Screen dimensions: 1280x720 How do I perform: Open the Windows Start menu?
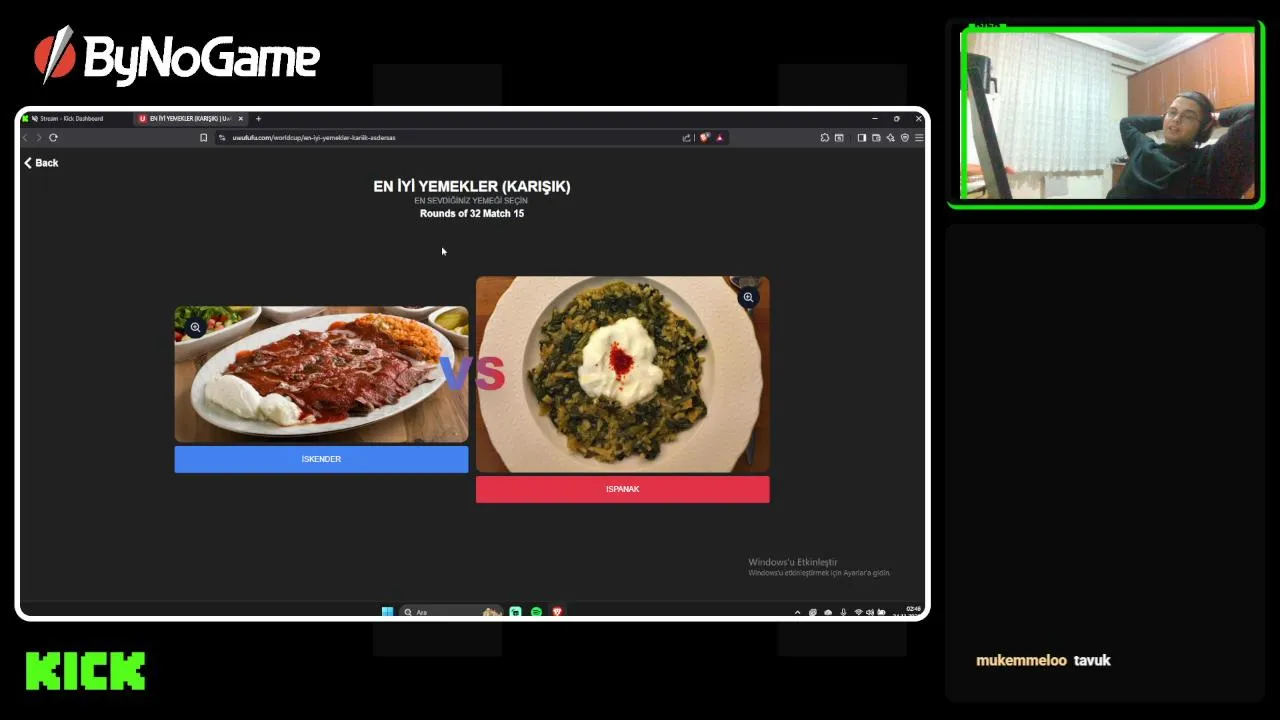pos(387,611)
